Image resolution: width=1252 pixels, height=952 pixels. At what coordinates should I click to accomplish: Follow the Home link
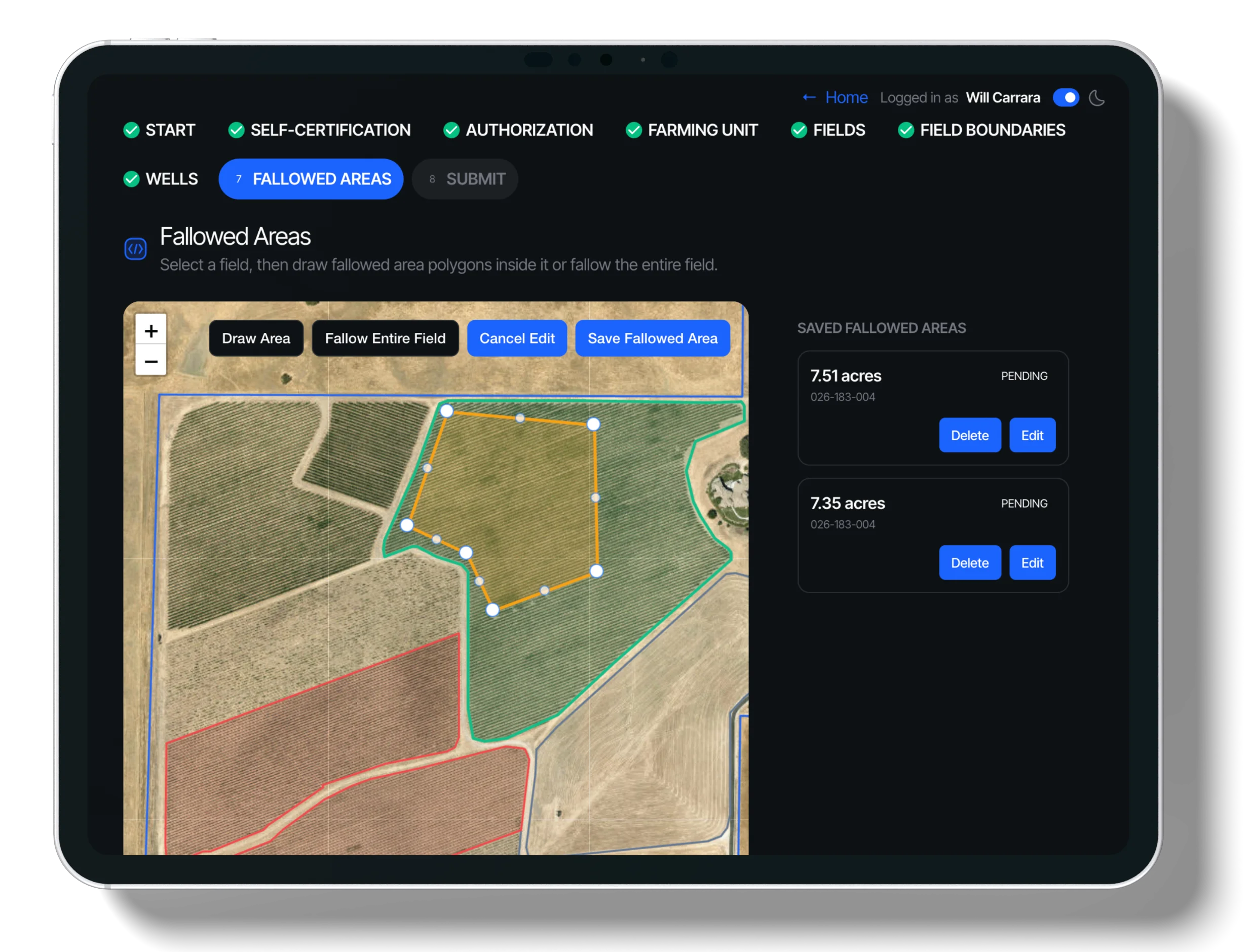846,97
